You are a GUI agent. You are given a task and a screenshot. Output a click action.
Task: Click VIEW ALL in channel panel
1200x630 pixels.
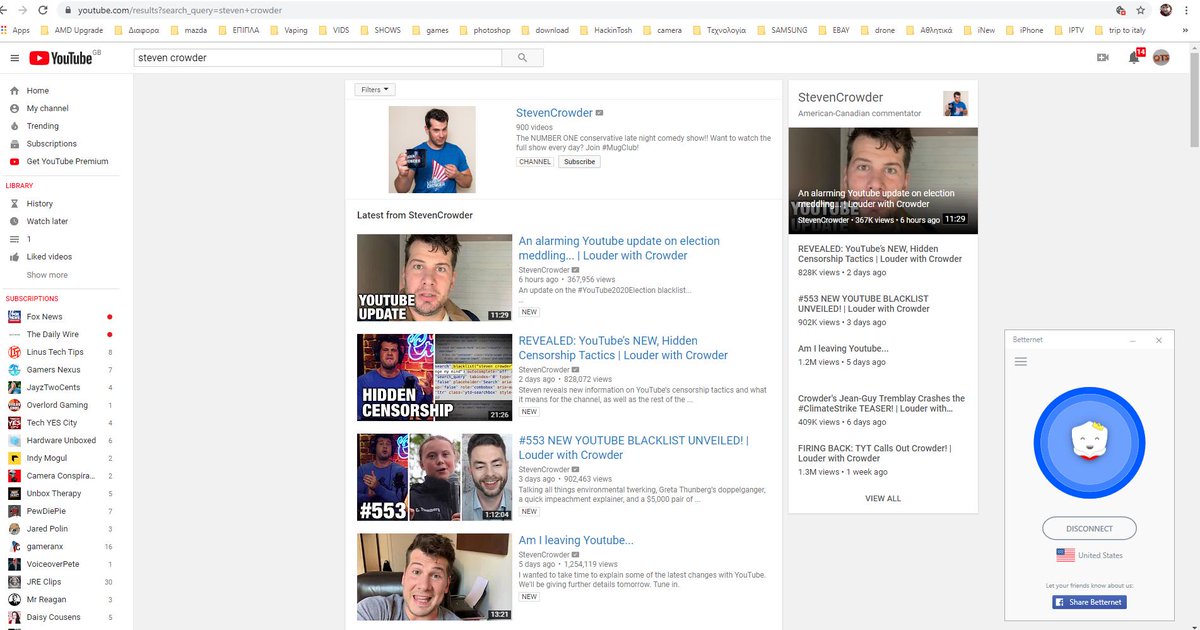(x=883, y=498)
